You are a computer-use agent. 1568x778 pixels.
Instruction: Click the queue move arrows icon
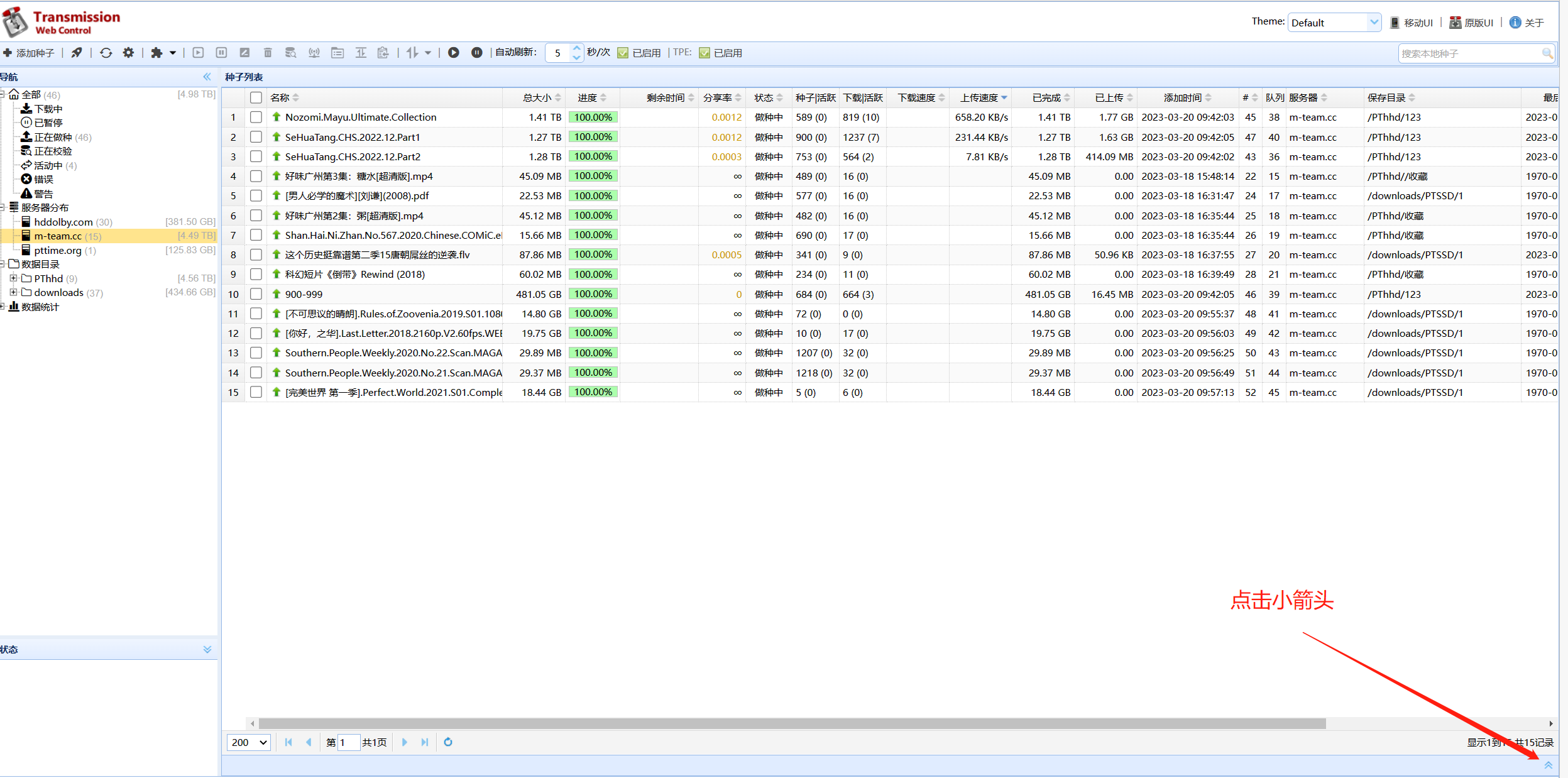(x=412, y=53)
